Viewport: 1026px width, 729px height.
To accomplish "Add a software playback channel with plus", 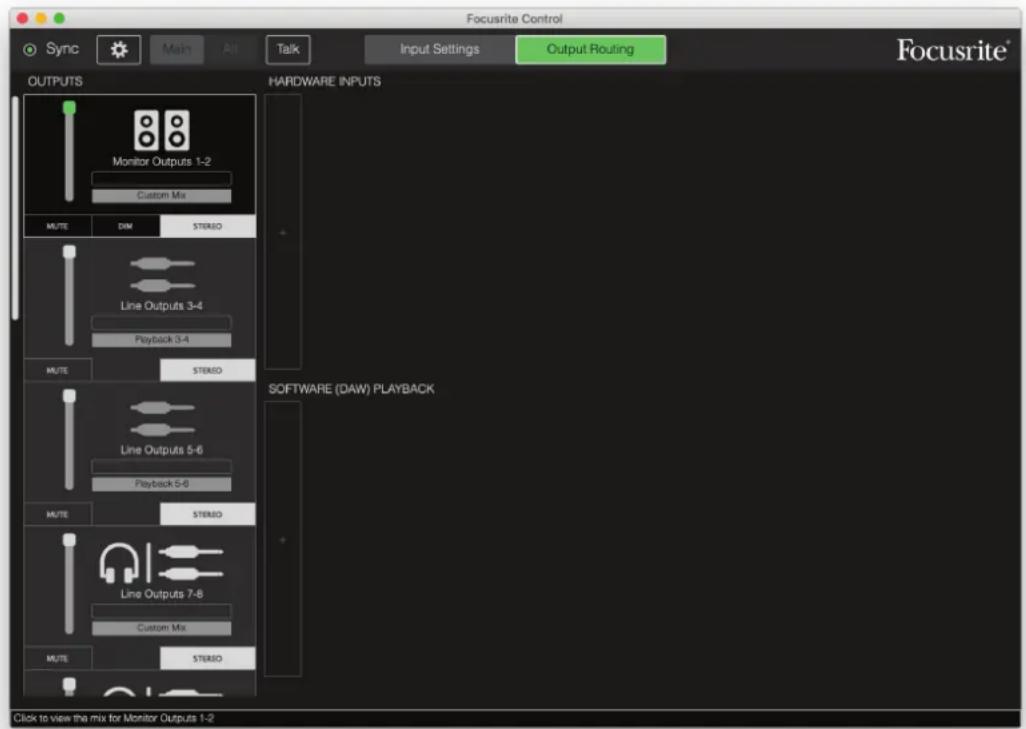I will coord(283,540).
